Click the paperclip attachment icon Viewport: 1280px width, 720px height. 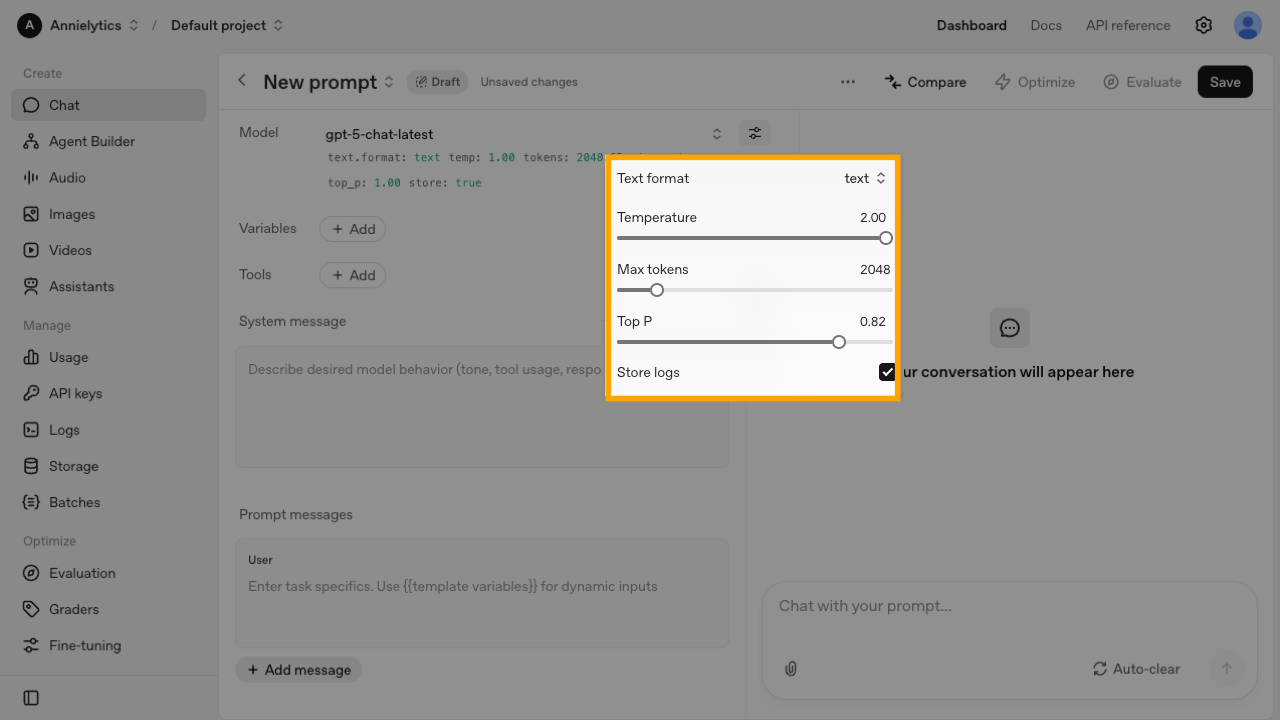(790, 669)
